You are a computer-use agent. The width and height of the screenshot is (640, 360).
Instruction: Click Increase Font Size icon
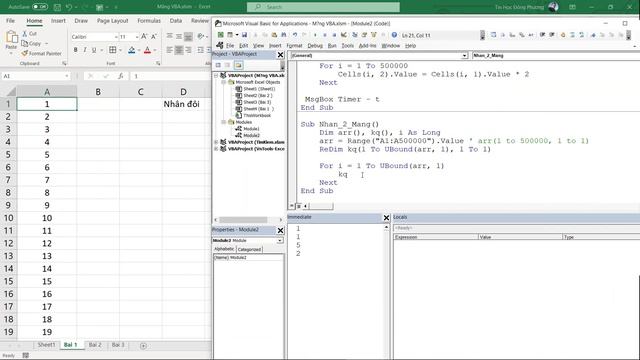[x=144, y=37]
